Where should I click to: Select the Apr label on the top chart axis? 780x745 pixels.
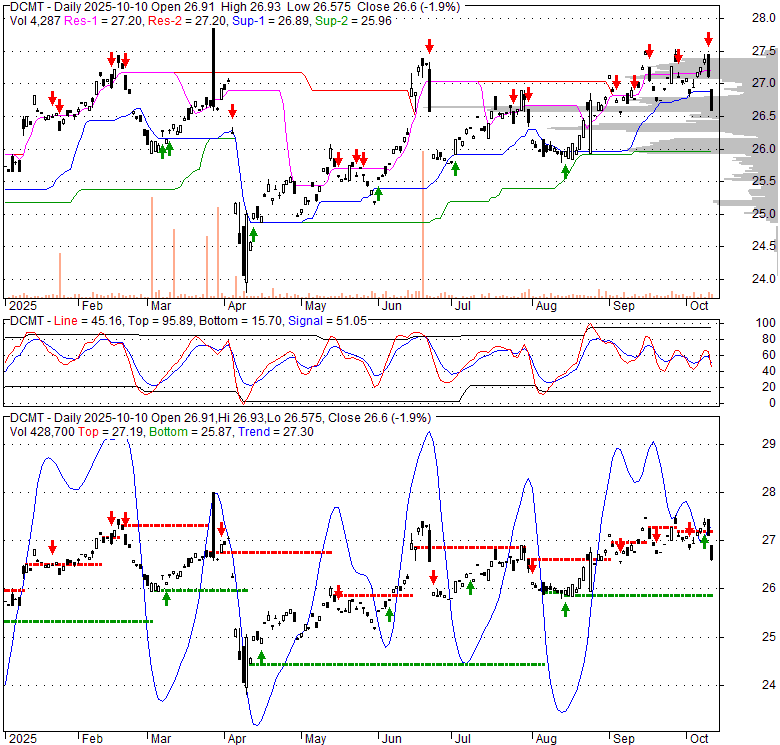point(236,305)
